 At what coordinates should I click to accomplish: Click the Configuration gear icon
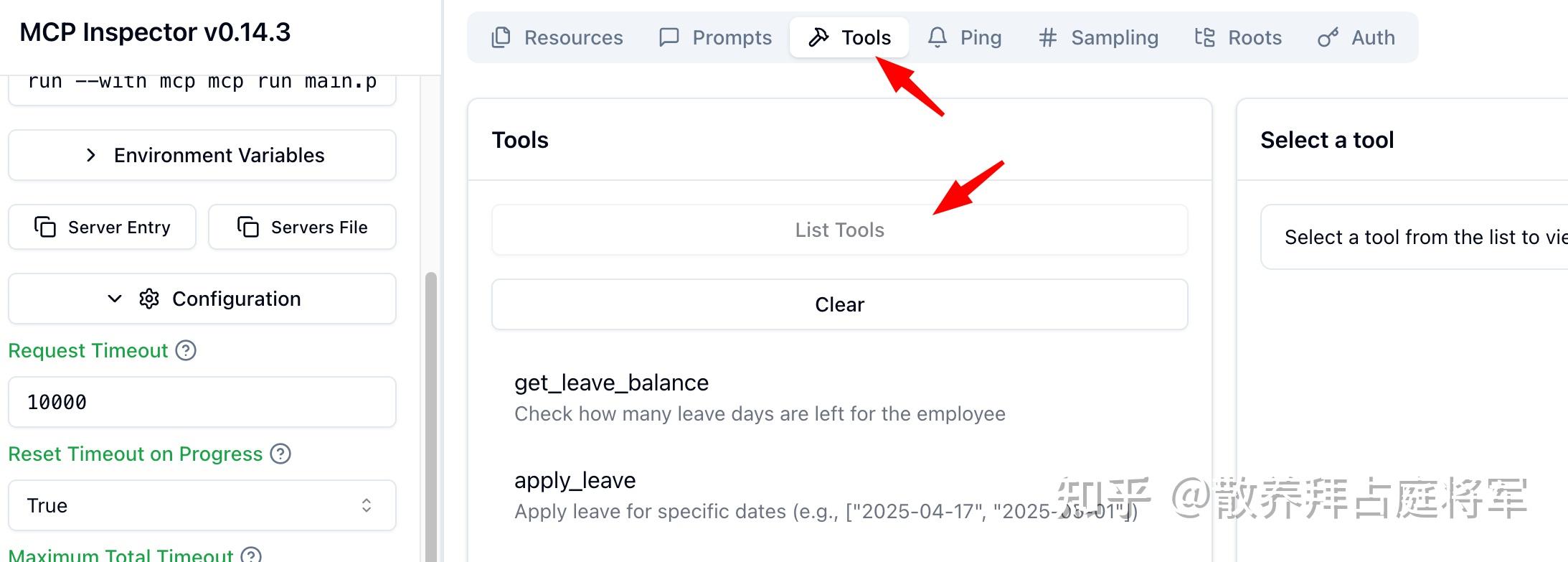click(149, 299)
